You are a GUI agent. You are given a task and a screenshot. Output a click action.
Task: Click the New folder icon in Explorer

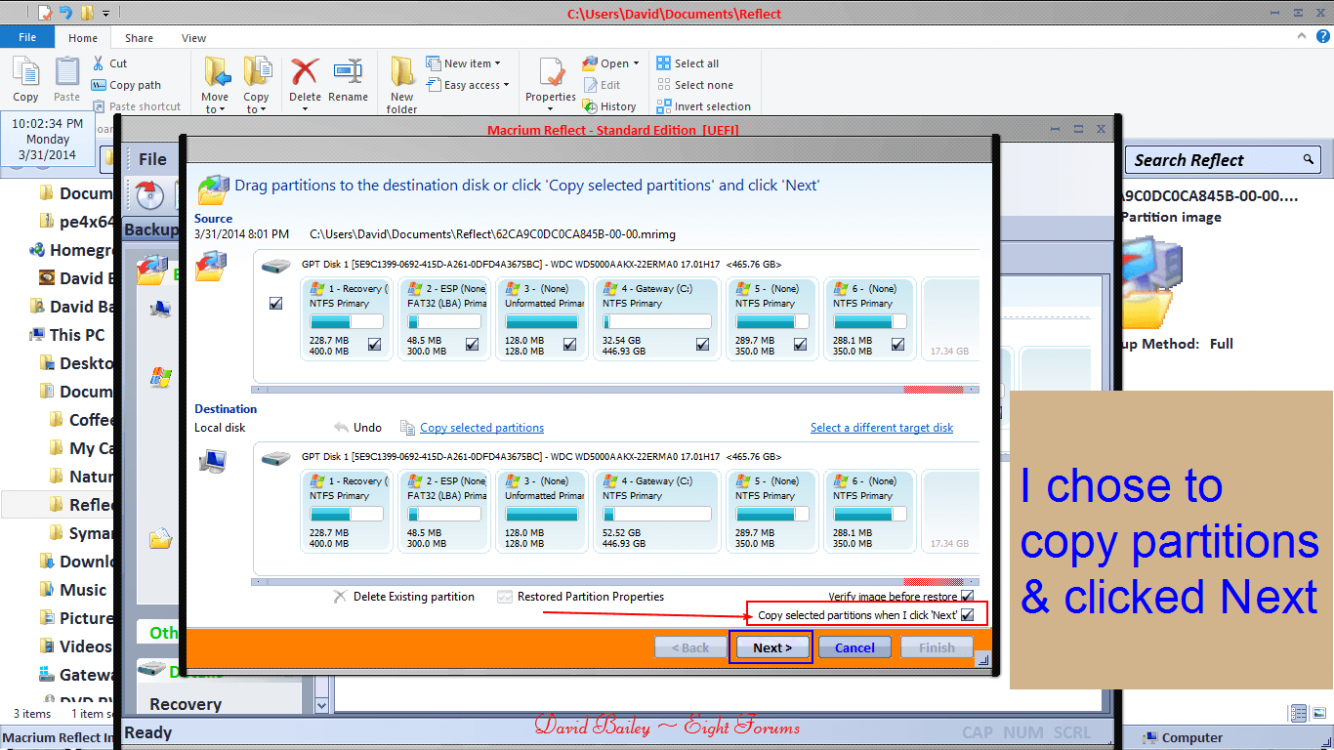click(402, 73)
